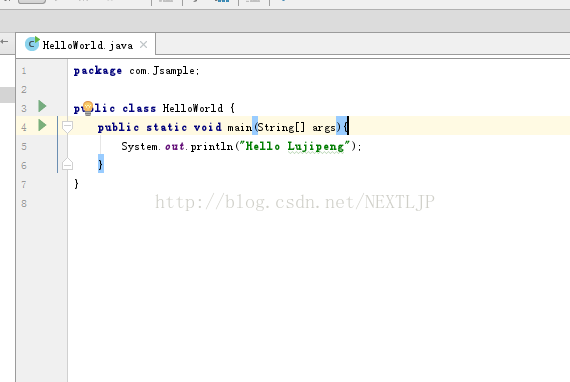Click line number 5 in the gutter
570x382 pixels.
tap(24, 146)
